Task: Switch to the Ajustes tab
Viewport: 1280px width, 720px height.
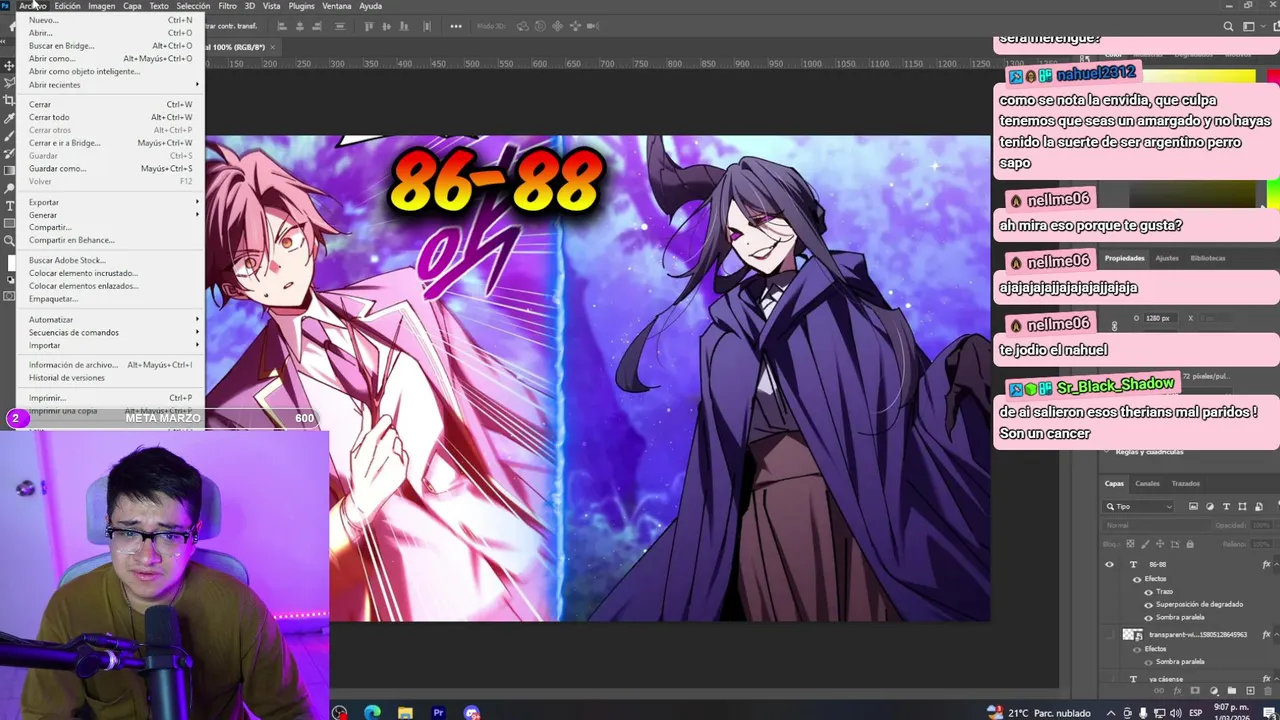Action: click(x=1167, y=258)
